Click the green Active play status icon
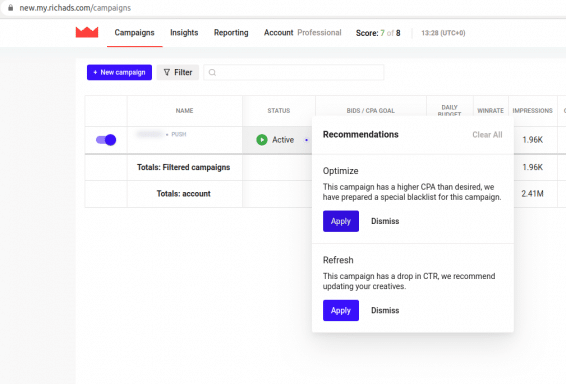 coord(262,140)
